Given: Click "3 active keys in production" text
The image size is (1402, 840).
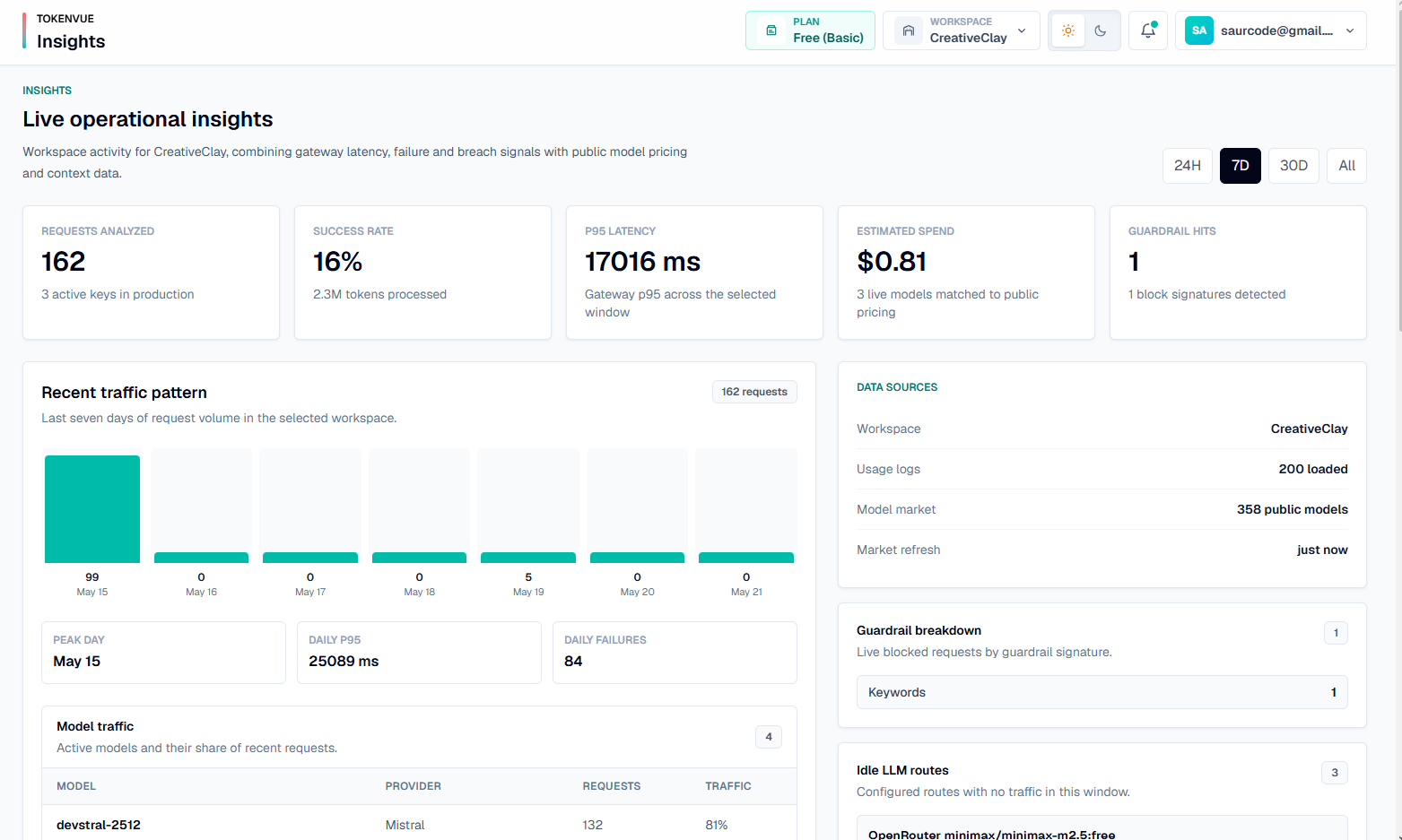Looking at the screenshot, I should pos(118,294).
